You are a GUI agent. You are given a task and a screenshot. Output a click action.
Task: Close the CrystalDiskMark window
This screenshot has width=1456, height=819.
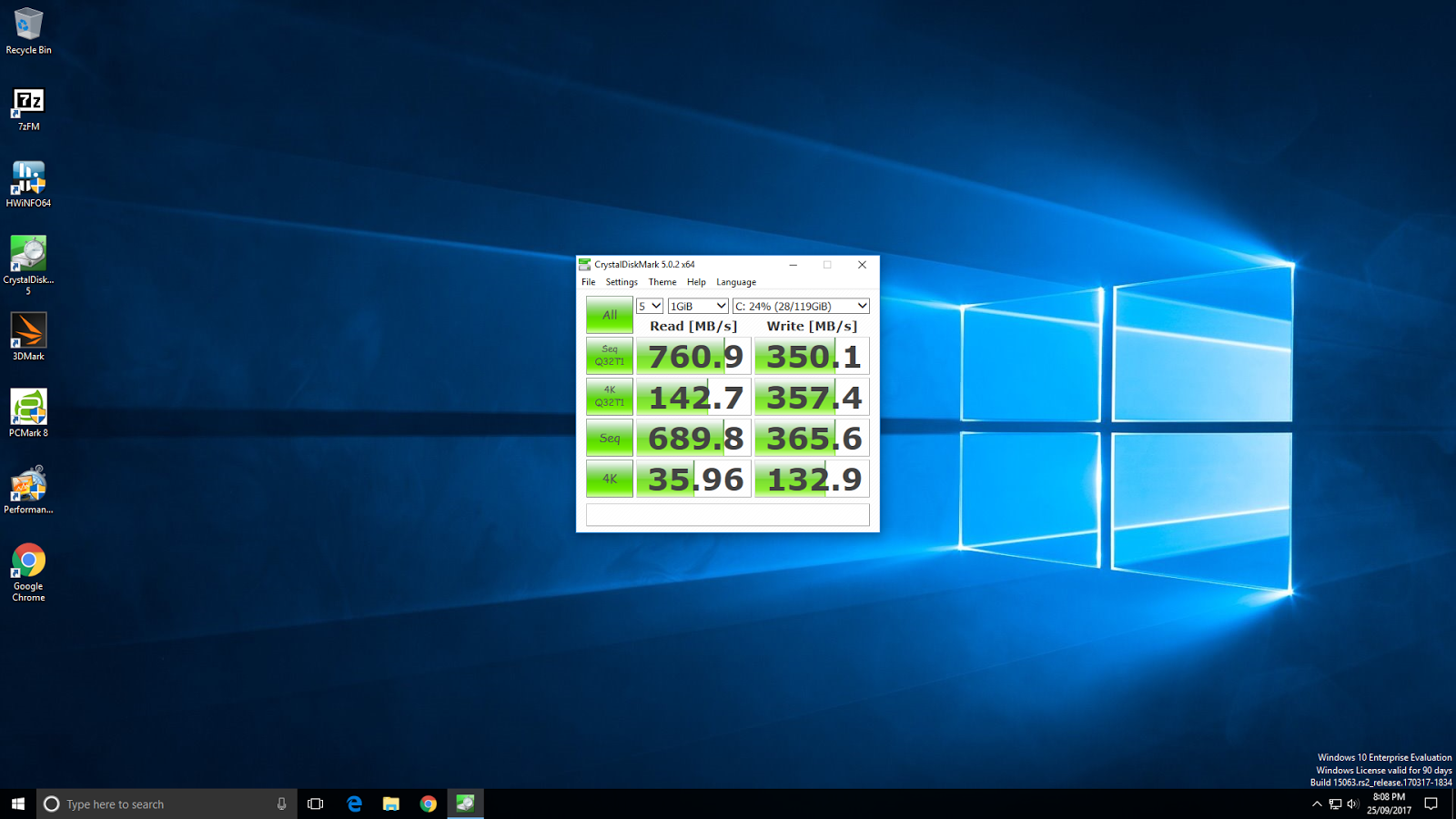[862, 265]
